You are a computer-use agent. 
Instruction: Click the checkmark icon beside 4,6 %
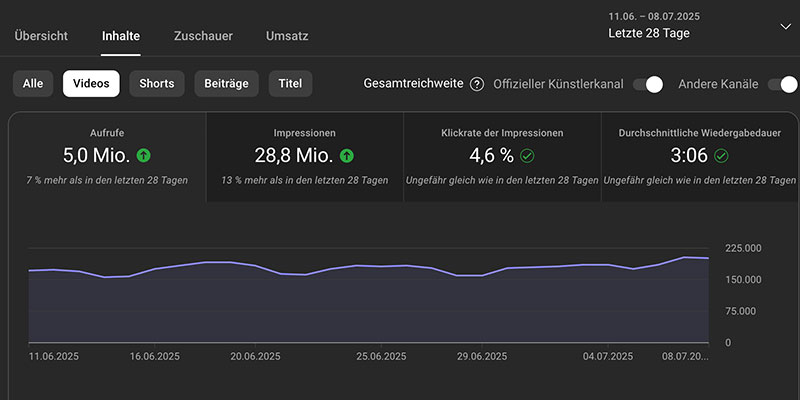click(x=527, y=155)
